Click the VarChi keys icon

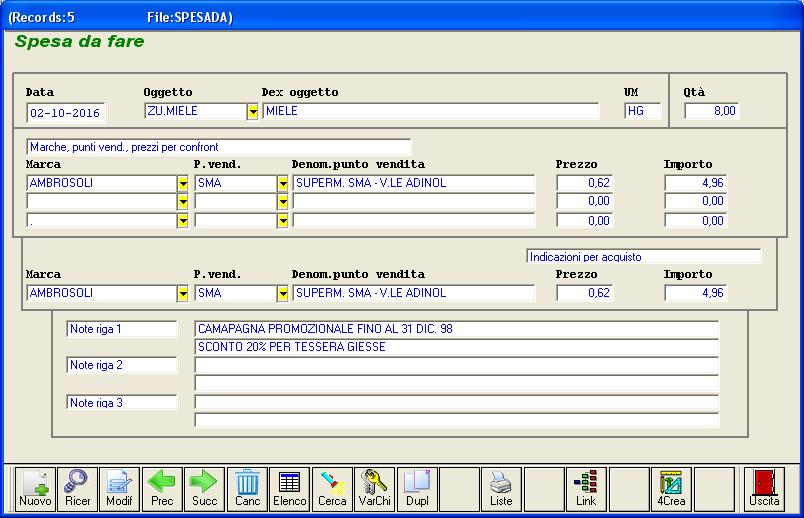pos(374,489)
